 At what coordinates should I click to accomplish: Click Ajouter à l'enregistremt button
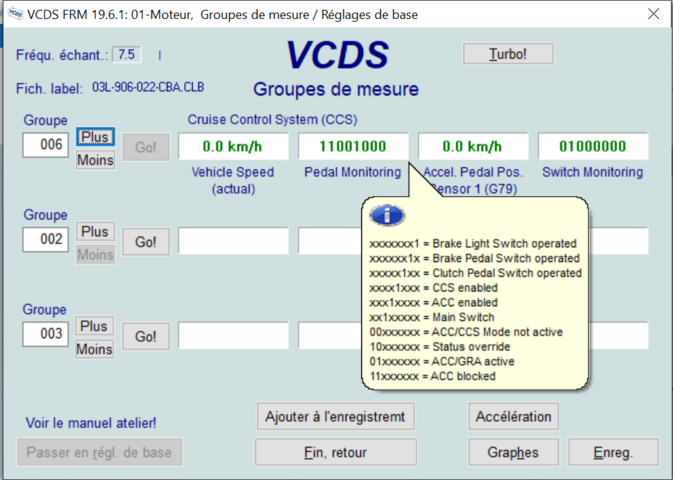[336, 416]
